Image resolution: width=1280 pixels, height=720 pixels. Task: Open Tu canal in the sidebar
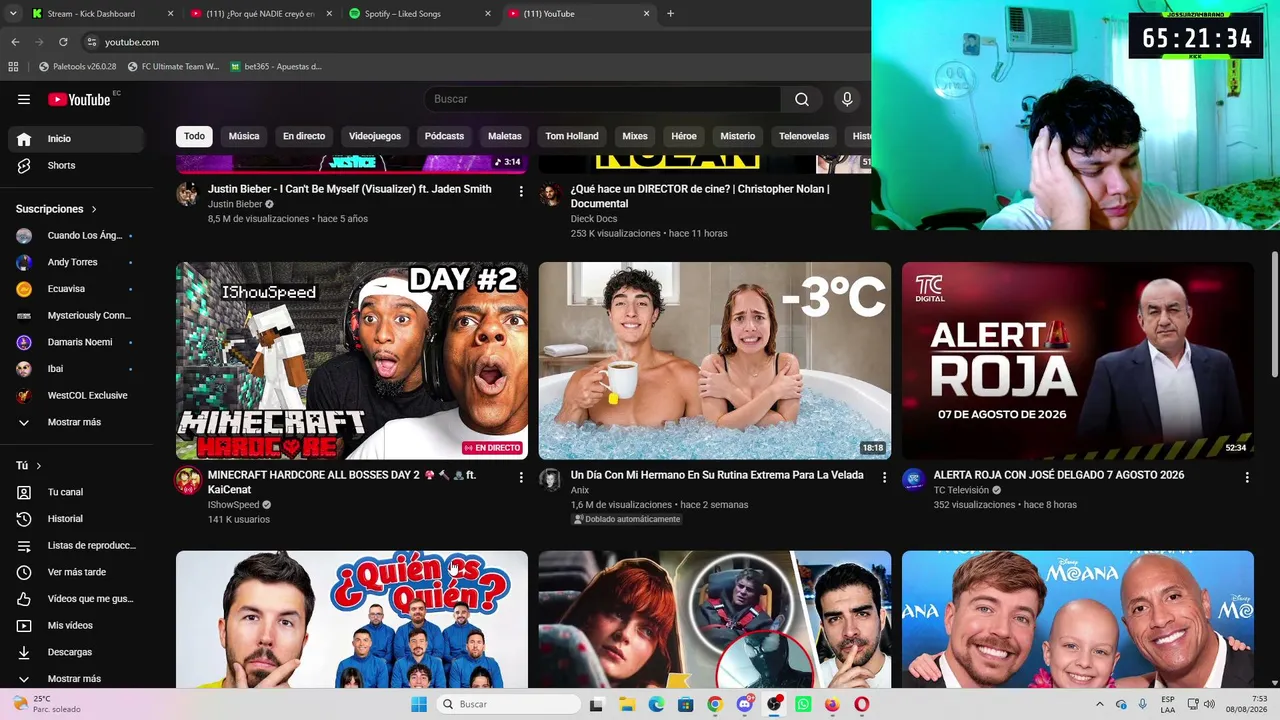click(x=76, y=492)
